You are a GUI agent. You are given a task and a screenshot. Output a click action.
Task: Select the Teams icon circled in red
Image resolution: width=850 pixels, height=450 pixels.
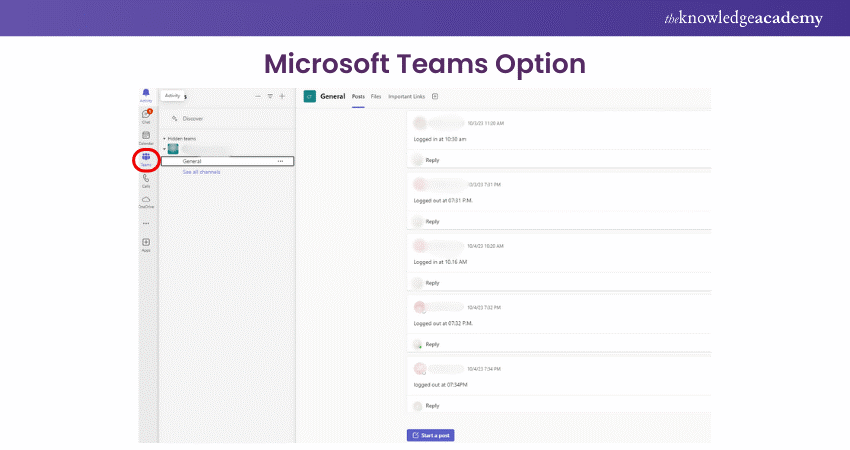[x=146, y=158]
